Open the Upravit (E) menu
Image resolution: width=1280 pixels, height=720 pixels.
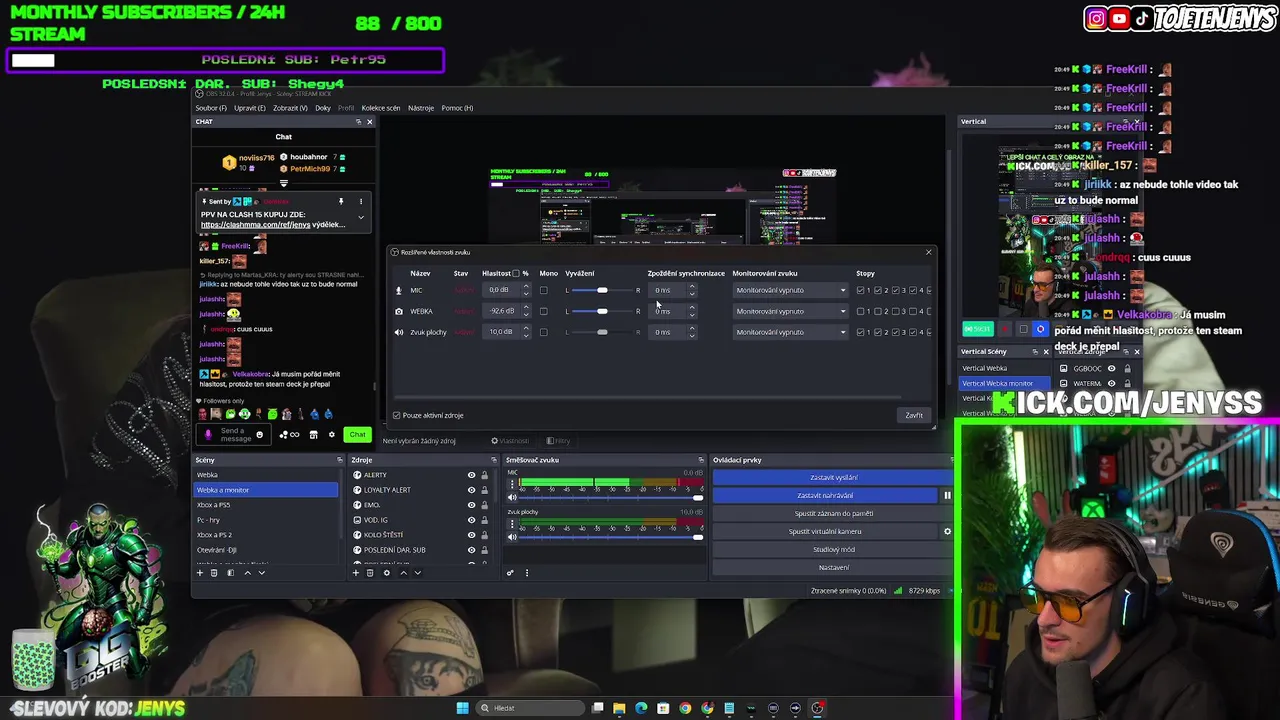250,108
